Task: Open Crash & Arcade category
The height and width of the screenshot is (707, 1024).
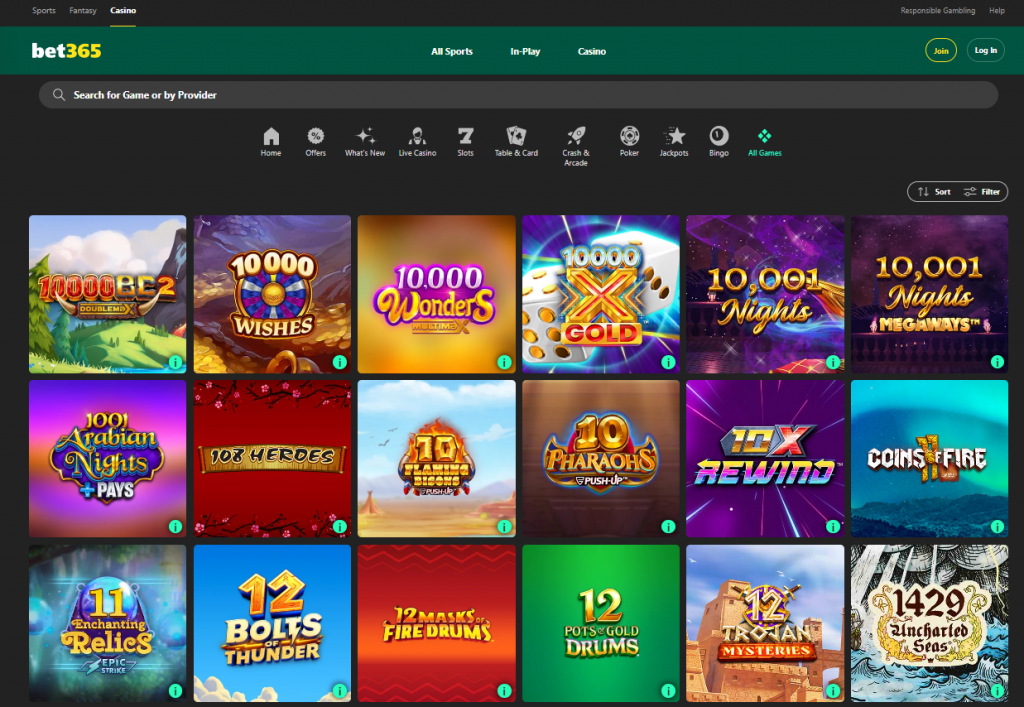Action: coord(575,146)
